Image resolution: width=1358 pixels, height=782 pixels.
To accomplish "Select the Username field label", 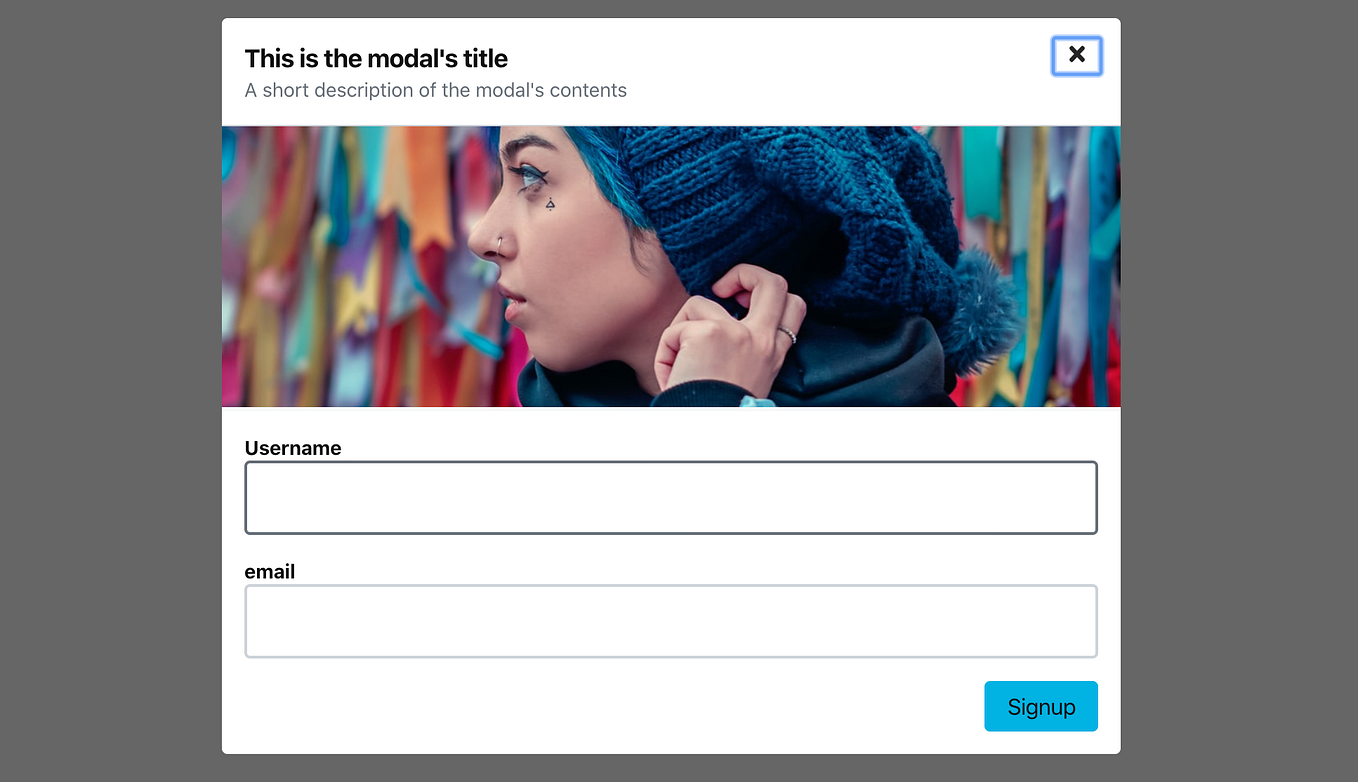I will point(293,448).
